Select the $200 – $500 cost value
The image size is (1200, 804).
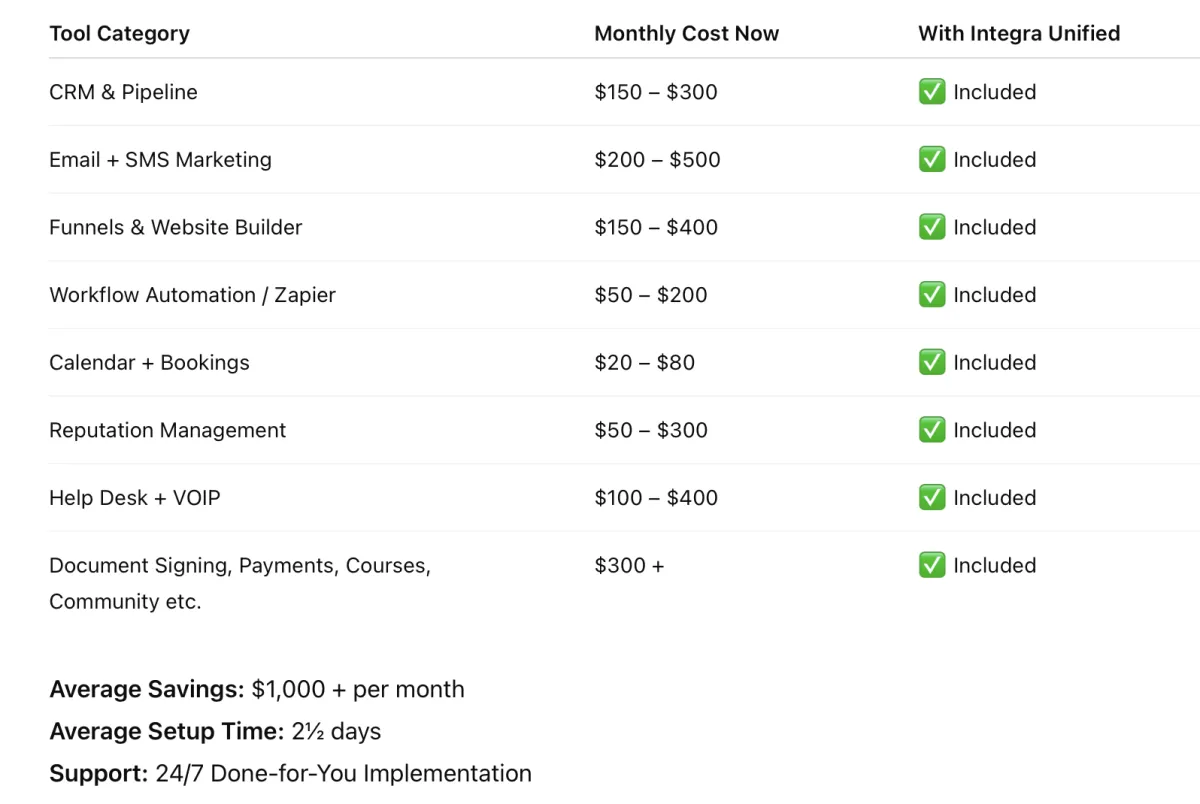click(657, 160)
